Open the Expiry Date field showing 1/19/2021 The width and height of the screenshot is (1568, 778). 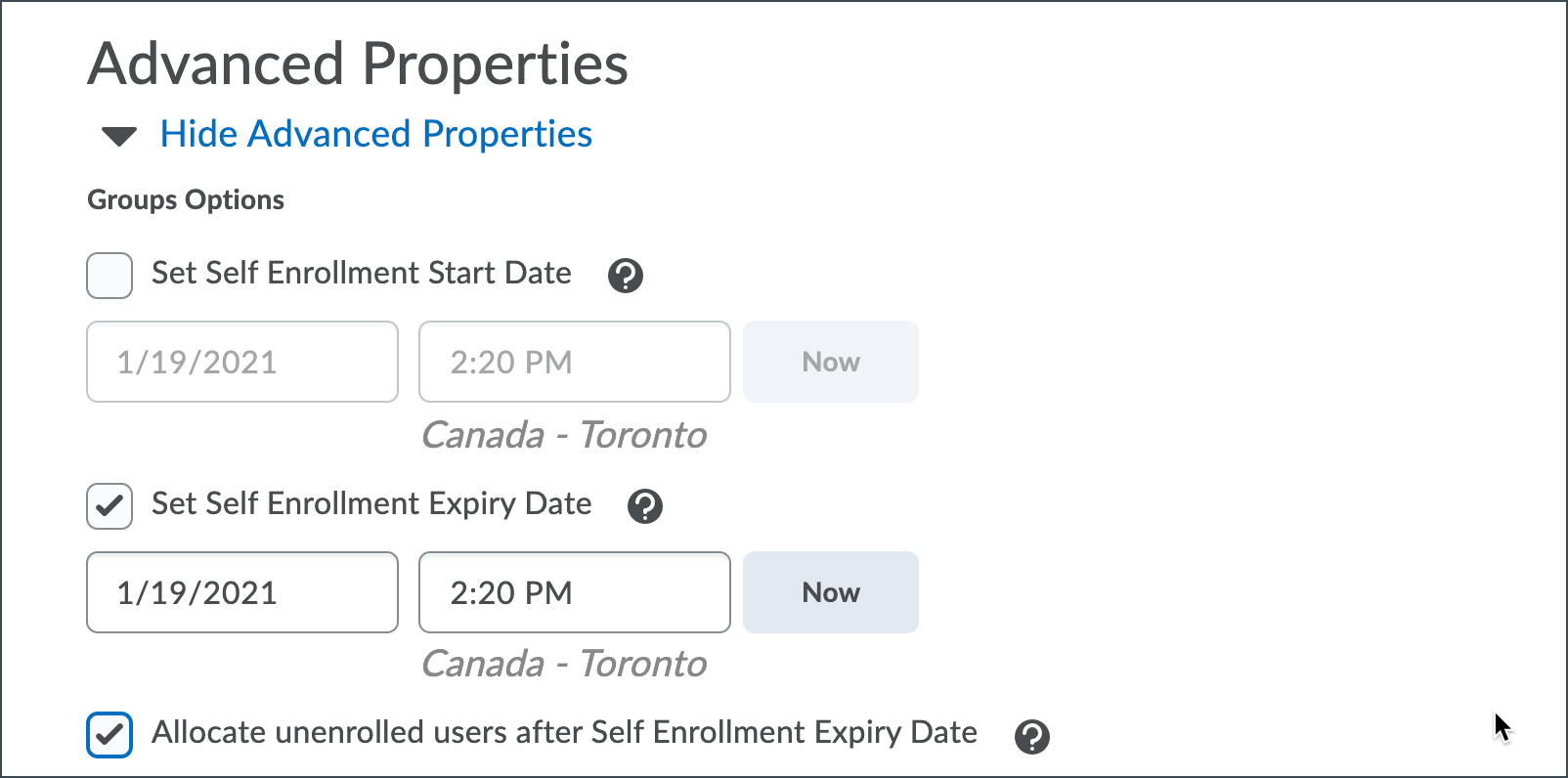coord(242,592)
